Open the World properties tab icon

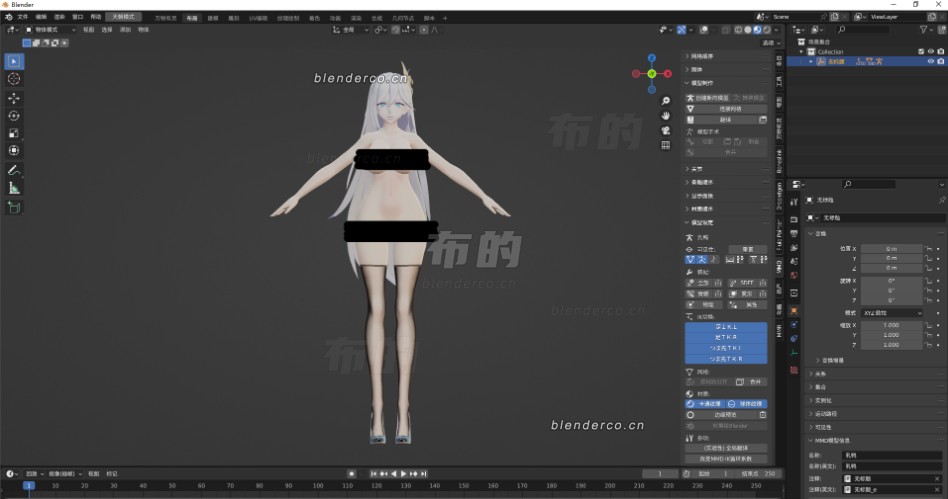(x=794, y=276)
